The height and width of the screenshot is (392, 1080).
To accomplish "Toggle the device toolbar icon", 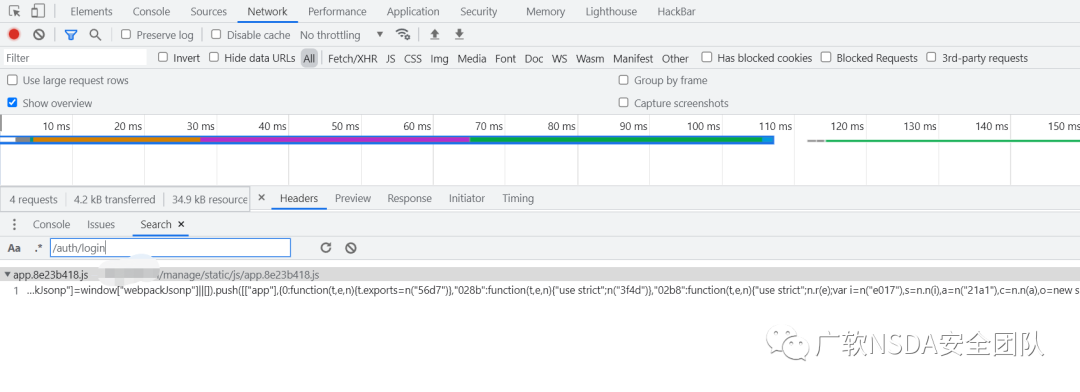I will pyautogui.click(x=38, y=11).
